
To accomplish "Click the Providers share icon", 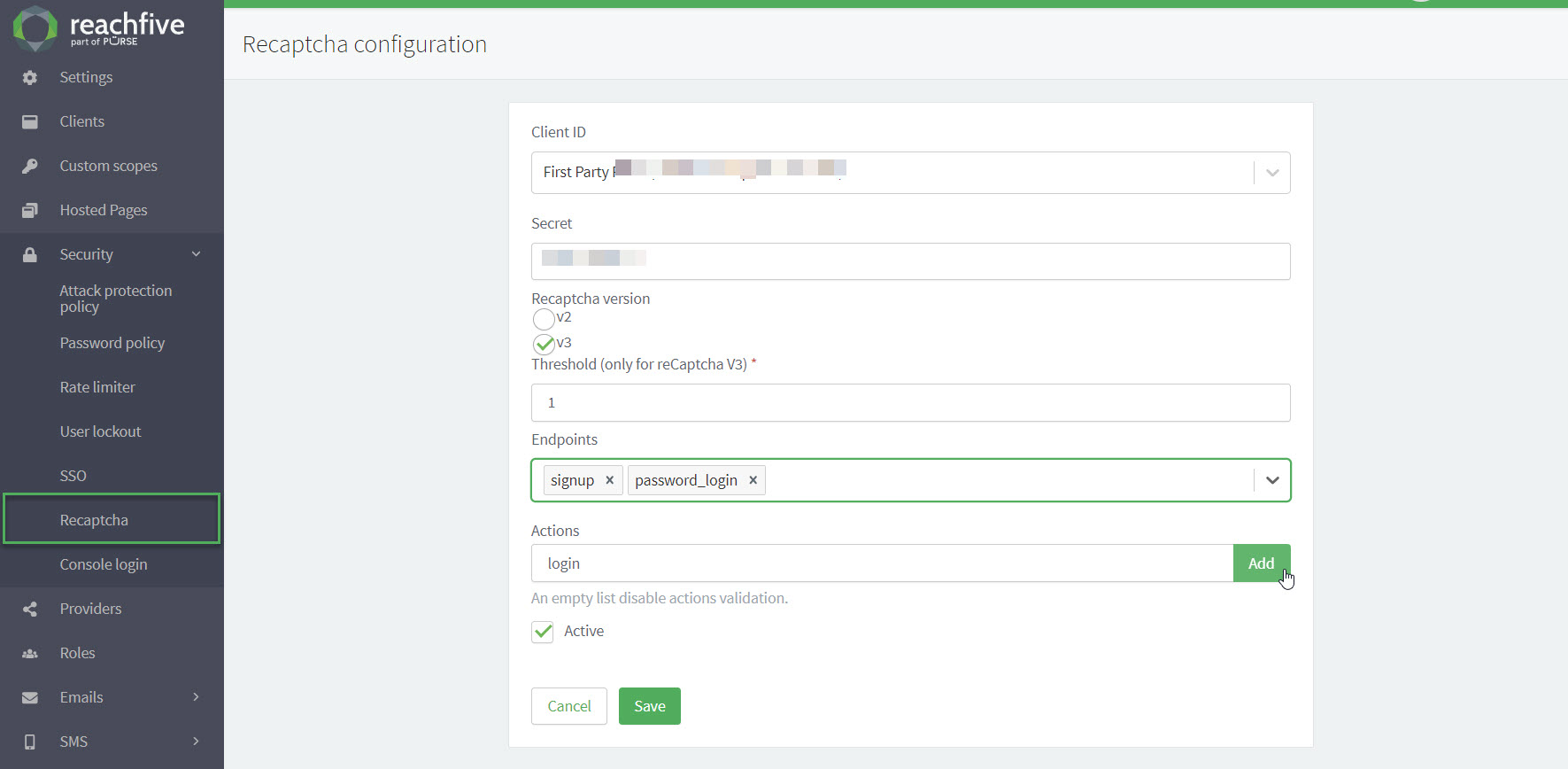I will (30, 609).
